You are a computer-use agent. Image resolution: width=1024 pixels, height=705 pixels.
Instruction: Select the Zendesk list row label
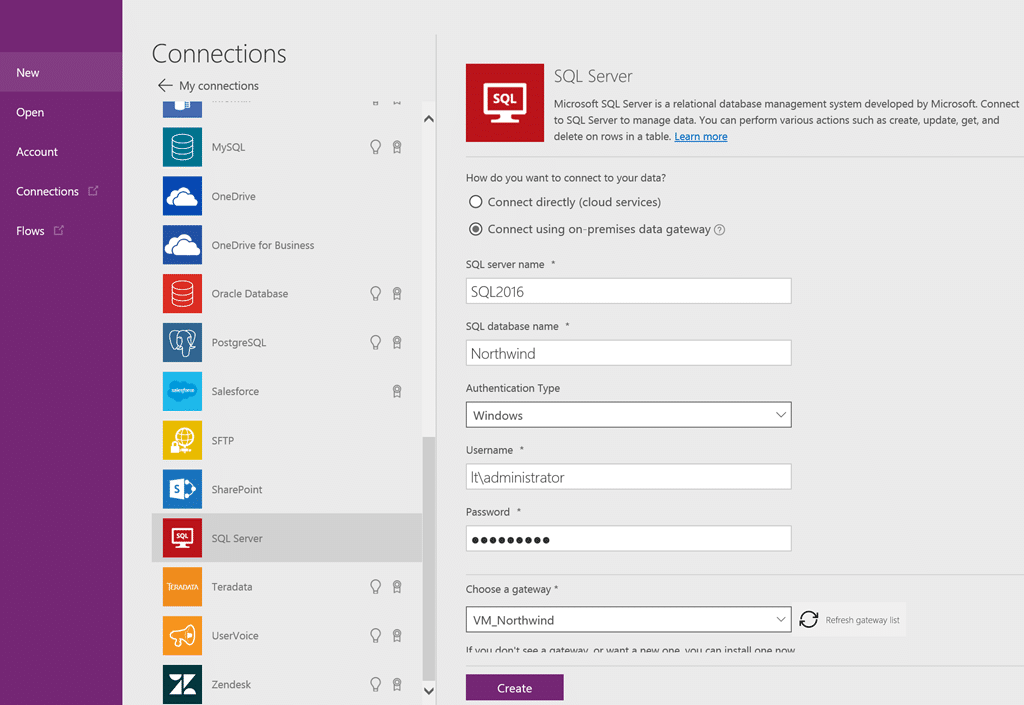tap(231, 685)
